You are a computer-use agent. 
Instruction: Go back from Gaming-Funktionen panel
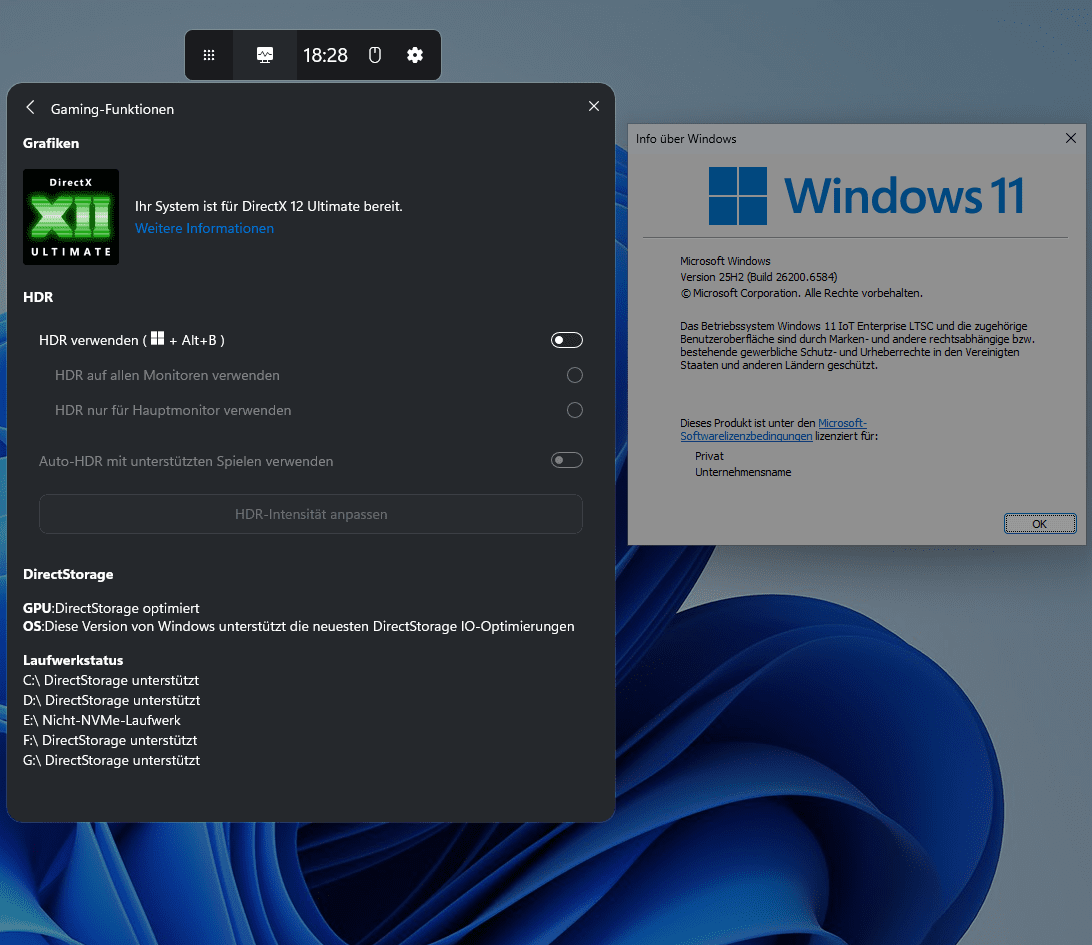[x=30, y=107]
